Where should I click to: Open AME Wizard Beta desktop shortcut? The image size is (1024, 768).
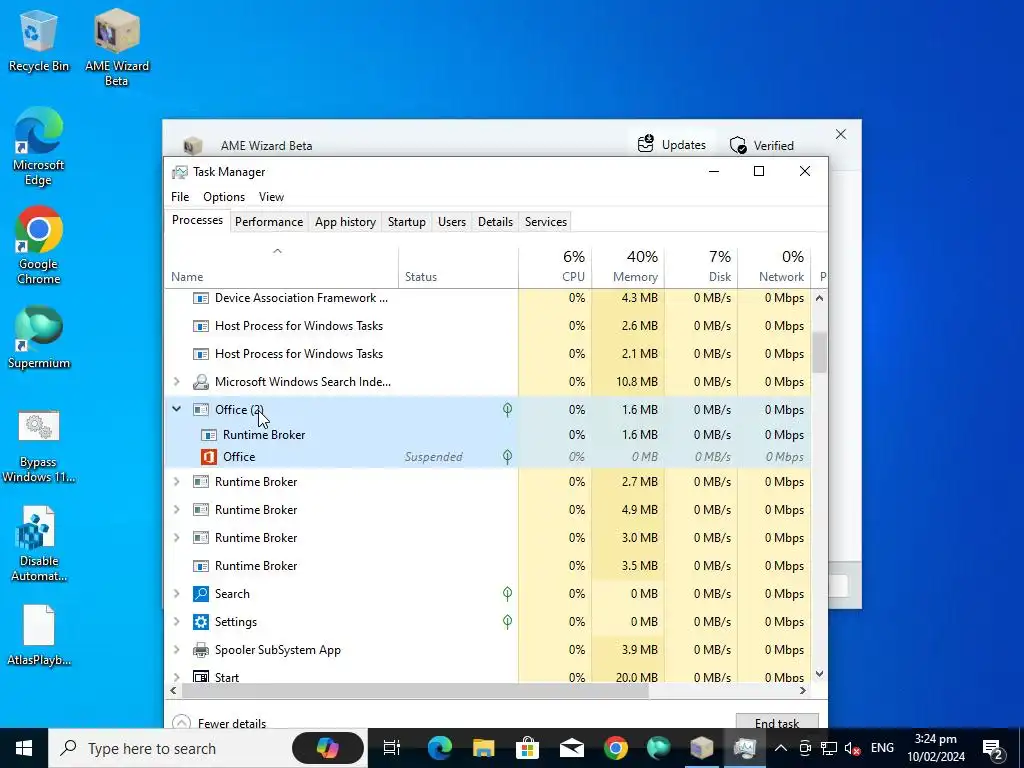click(117, 48)
